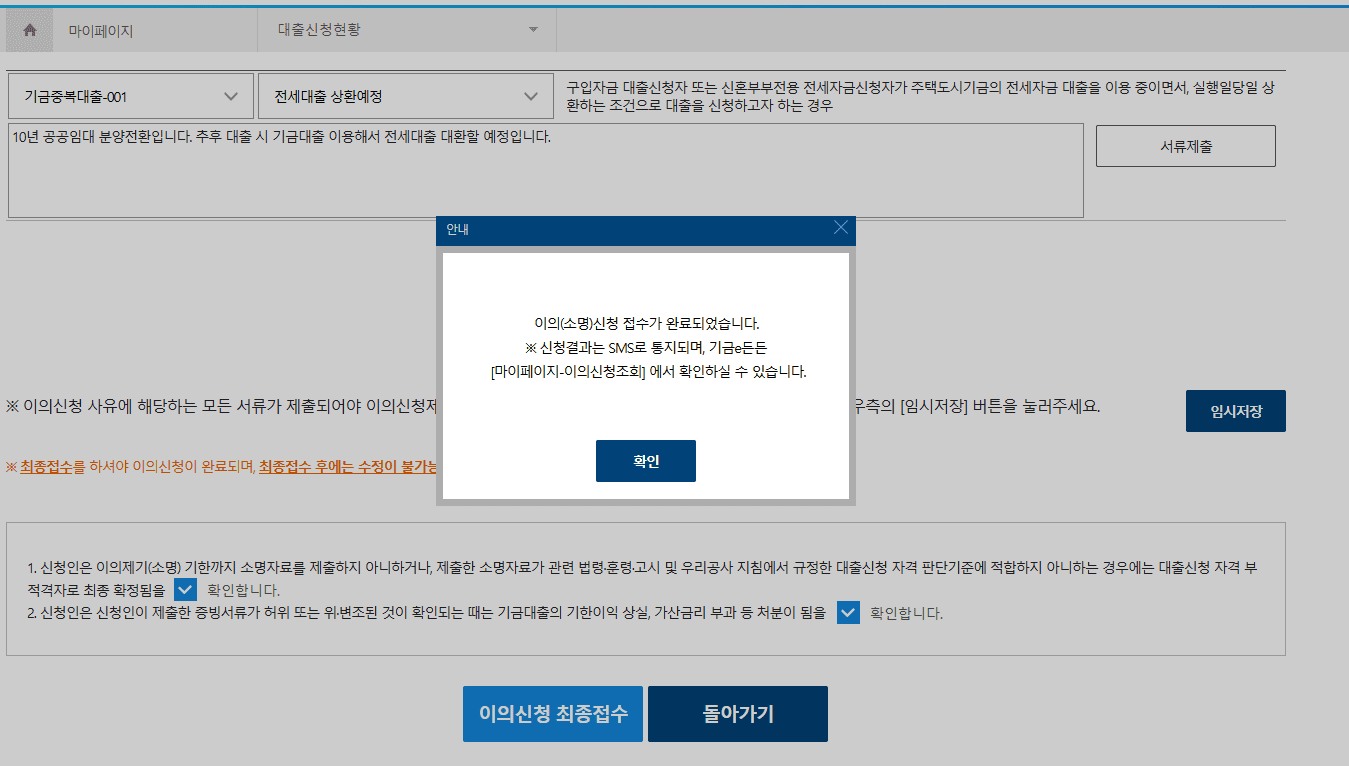Expand the 기금중복대출-001 selection dropdown

click(130, 95)
